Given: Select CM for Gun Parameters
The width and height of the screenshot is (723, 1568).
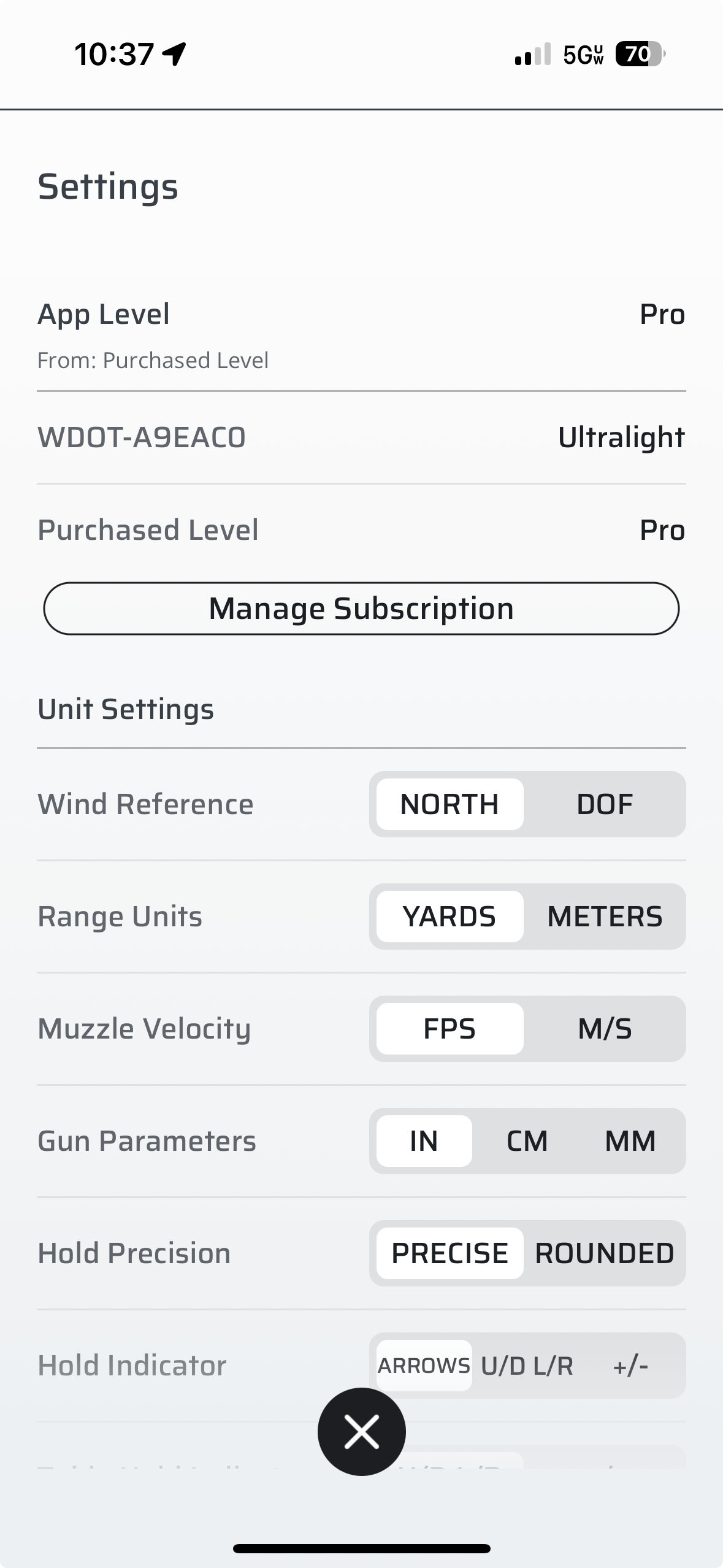Looking at the screenshot, I should 527,1141.
